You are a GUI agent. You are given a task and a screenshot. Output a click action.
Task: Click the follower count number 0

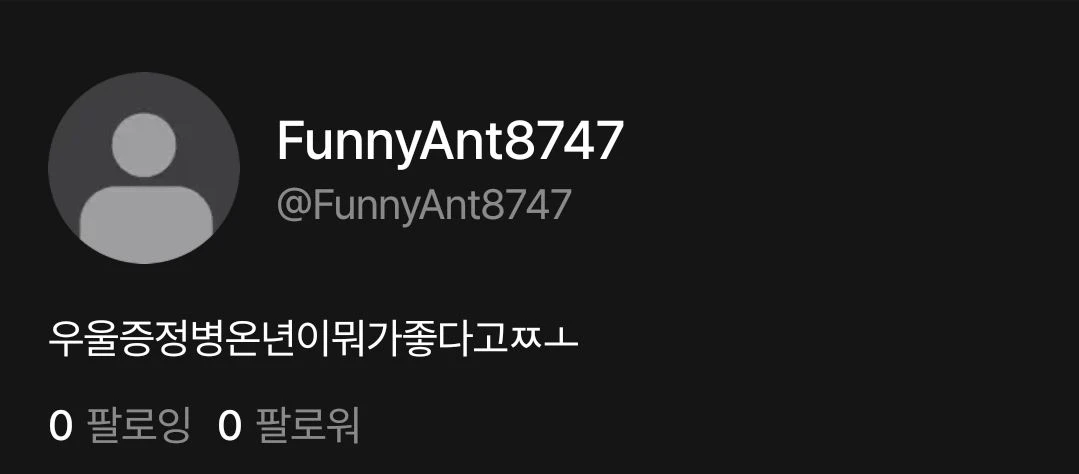[230, 427]
